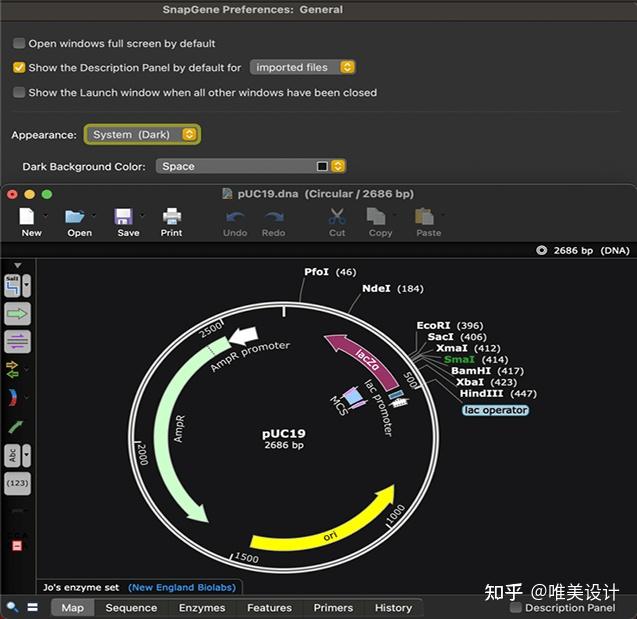Expand the arrow next to Save button
The image size is (637, 619).
pos(142,215)
